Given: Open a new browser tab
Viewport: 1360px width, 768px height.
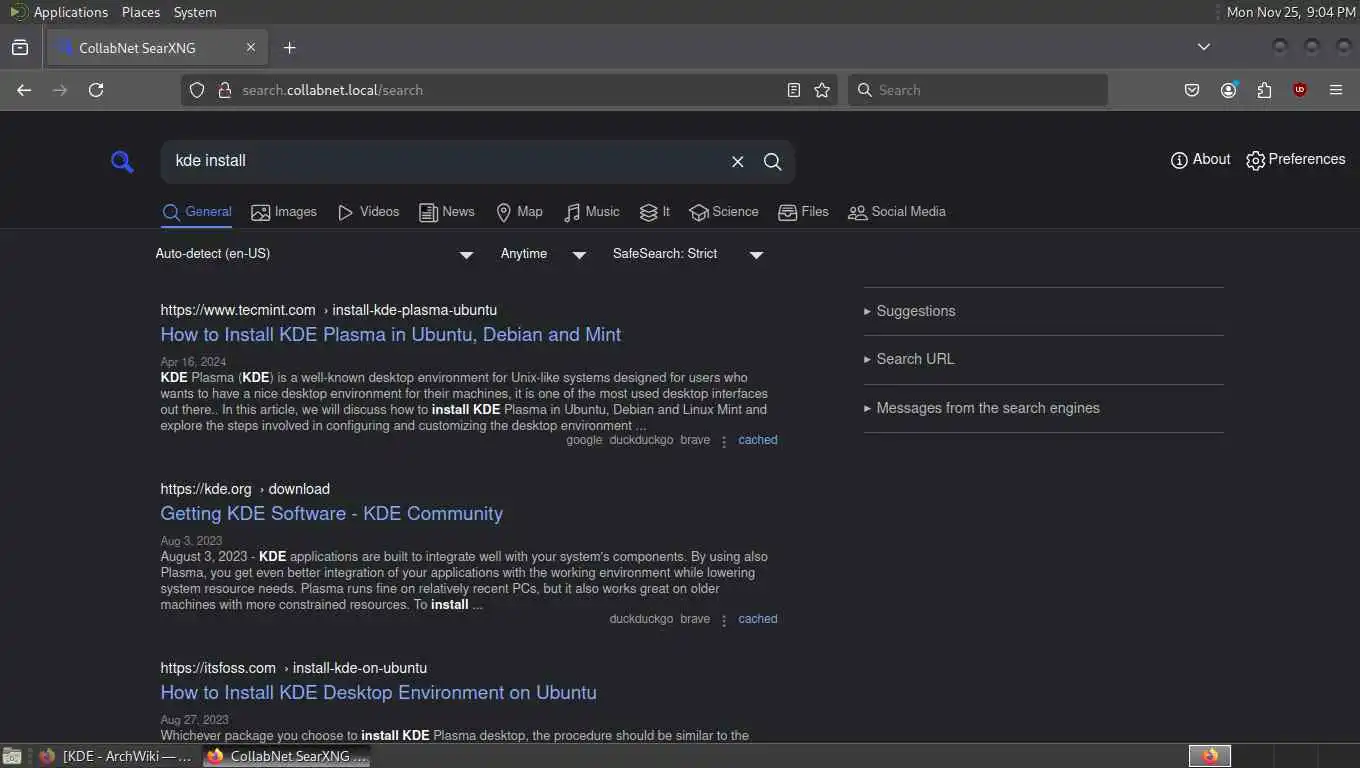Looking at the screenshot, I should [289, 47].
